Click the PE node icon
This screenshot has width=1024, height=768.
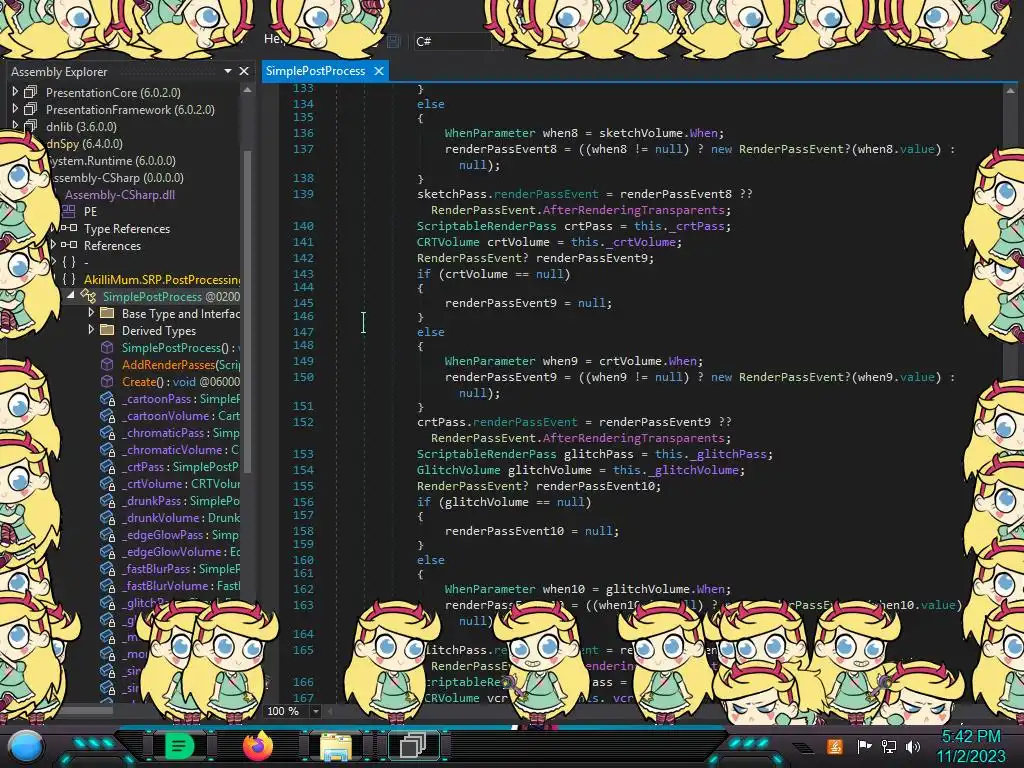point(69,211)
